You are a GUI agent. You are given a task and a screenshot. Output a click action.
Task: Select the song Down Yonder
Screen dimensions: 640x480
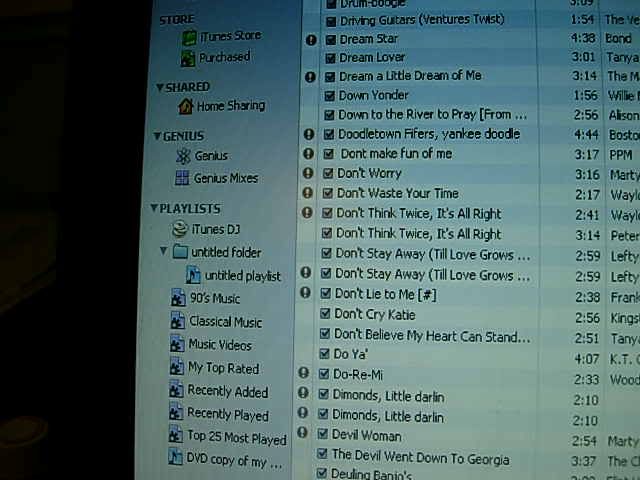click(x=373, y=96)
